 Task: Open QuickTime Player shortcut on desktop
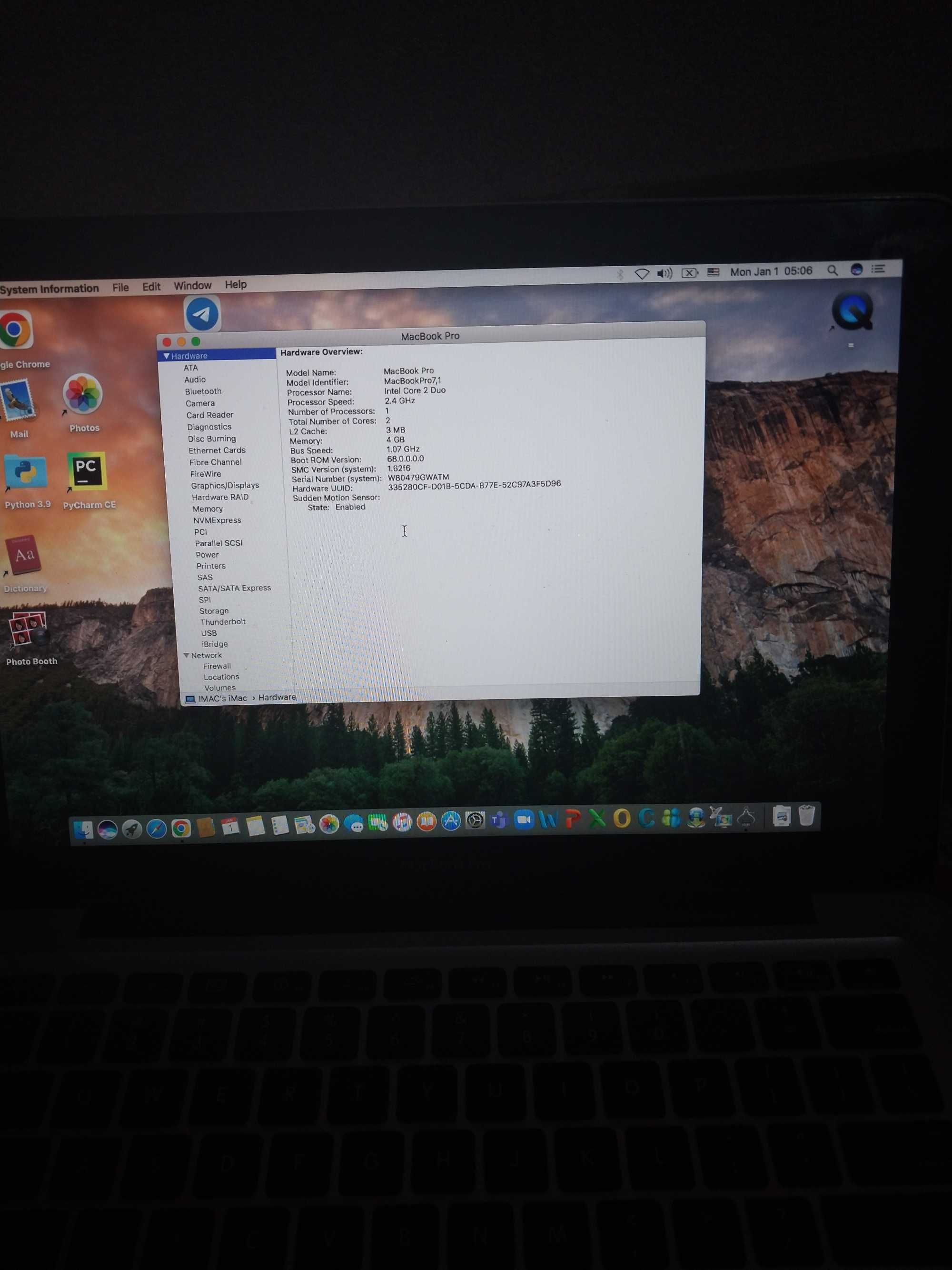pyautogui.click(x=853, y=311)
